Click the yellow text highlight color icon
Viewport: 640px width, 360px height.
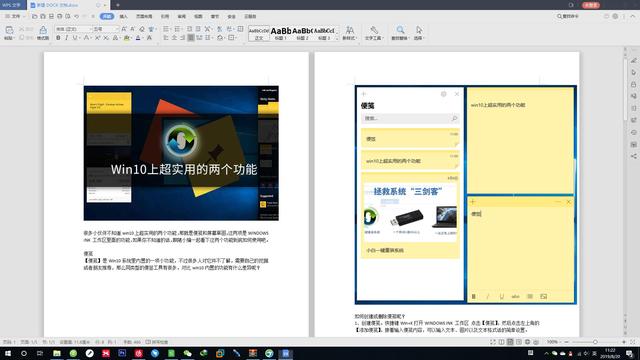pos(127,38)
